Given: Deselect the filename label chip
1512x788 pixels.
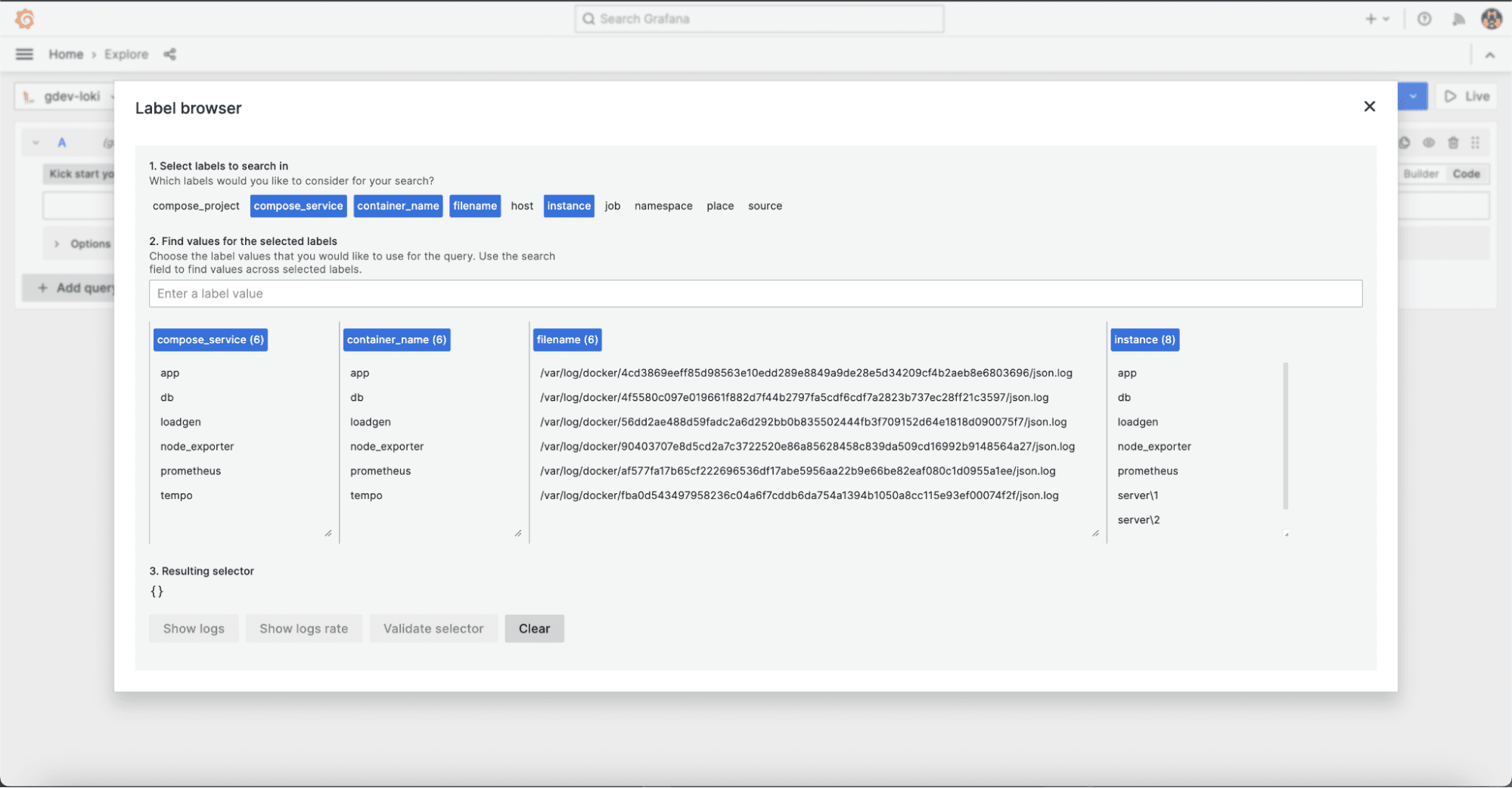Looking at the screenshot, I should click(x=475, y=206).
